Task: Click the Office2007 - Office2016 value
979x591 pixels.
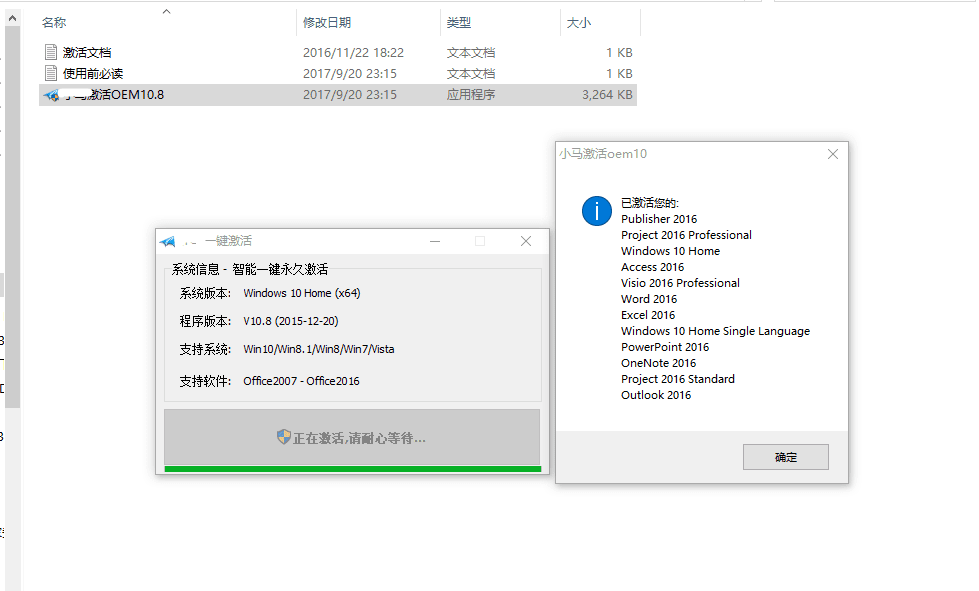Action: pos(302,381)
